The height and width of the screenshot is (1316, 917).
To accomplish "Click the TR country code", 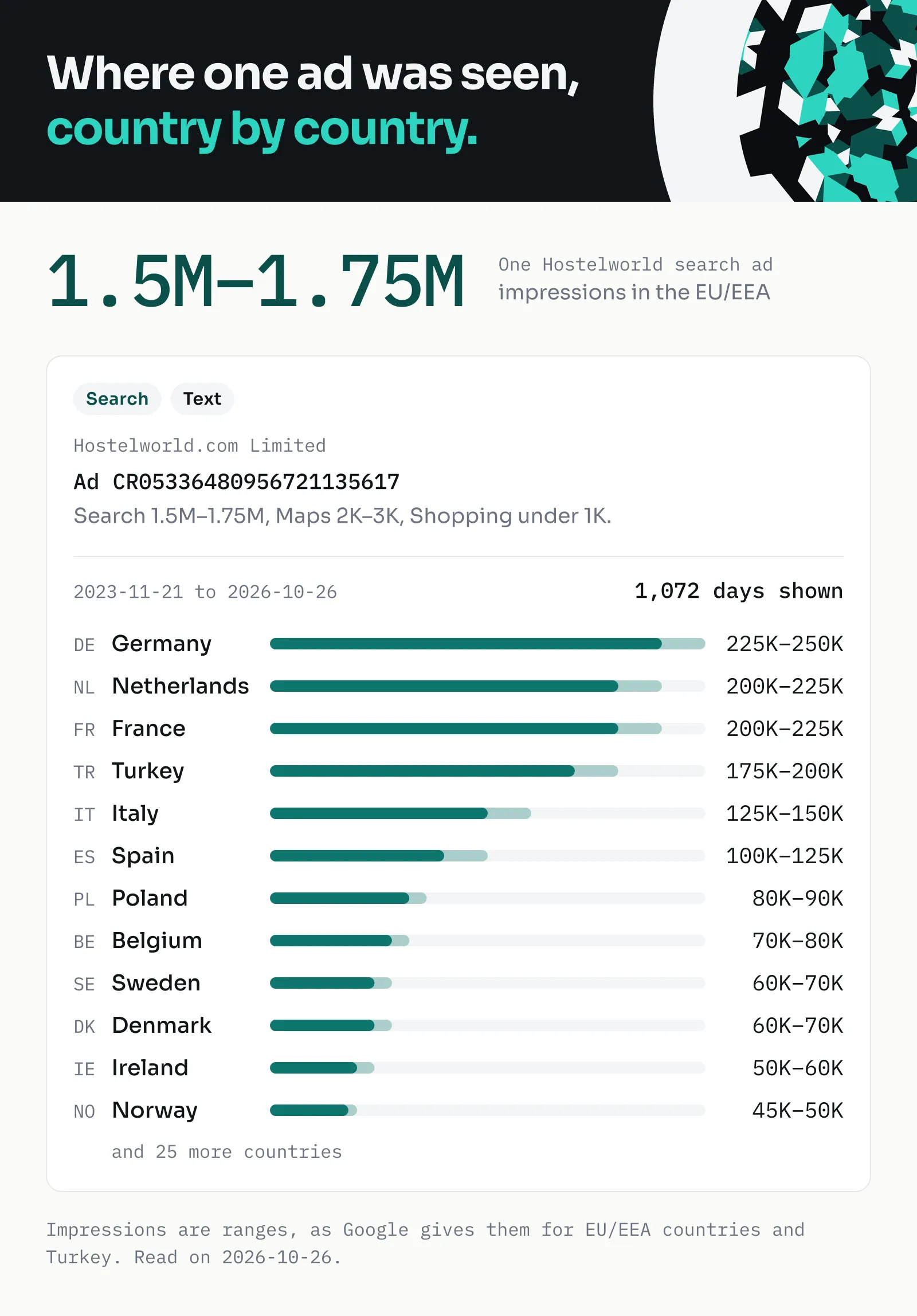I will (84, 773).
